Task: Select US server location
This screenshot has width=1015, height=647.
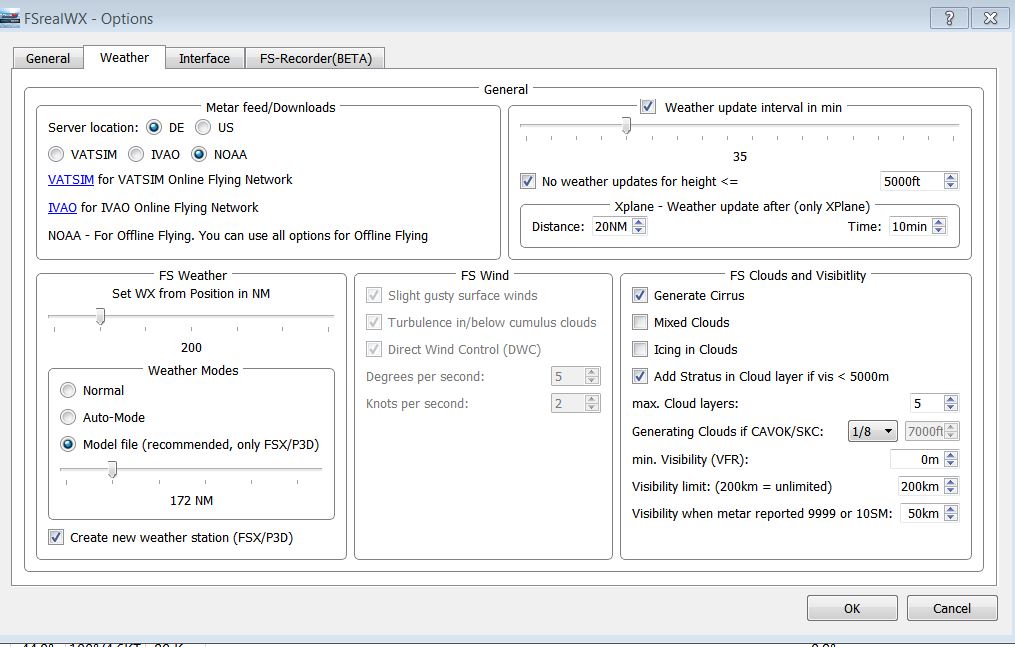Action: point(203,127)
